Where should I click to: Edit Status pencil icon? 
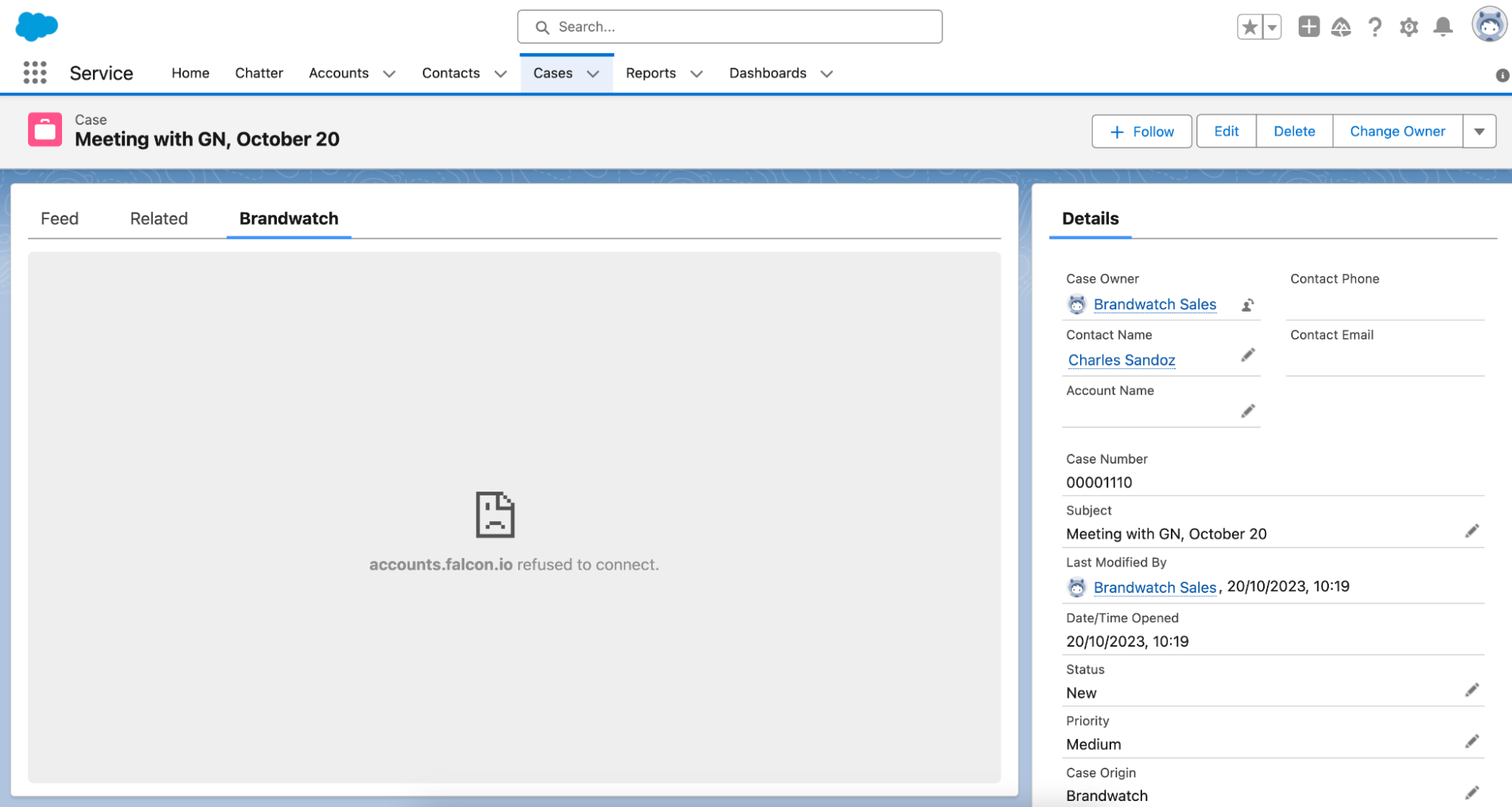click(x=1472, y=690)
